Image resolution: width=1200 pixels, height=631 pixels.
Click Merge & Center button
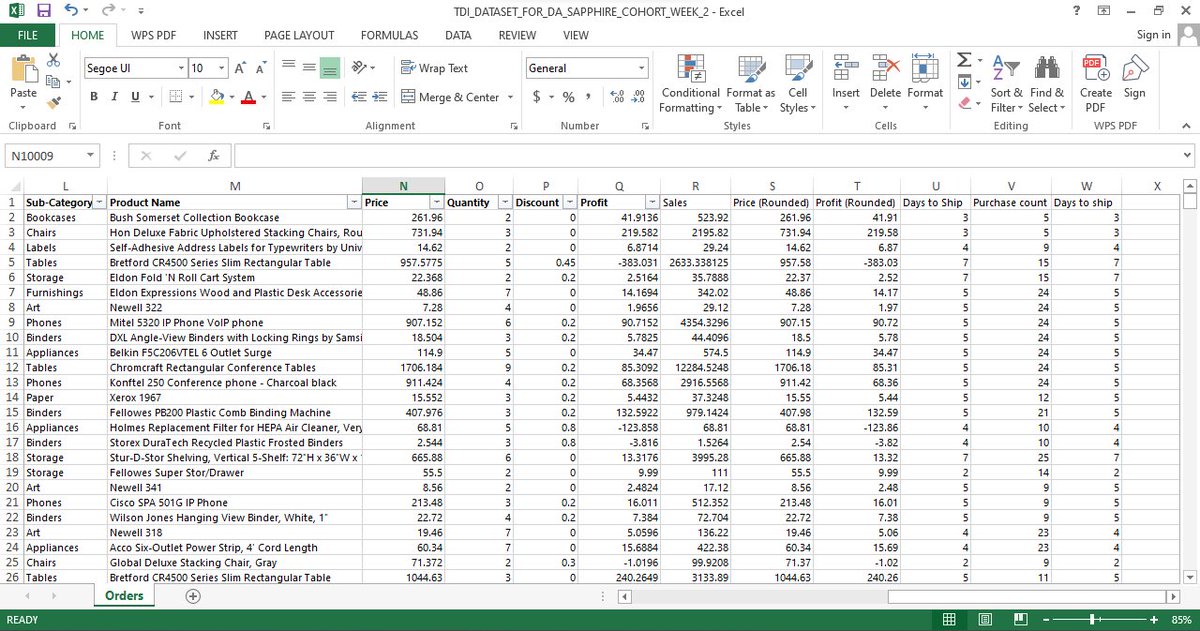(x=450, y=97)
